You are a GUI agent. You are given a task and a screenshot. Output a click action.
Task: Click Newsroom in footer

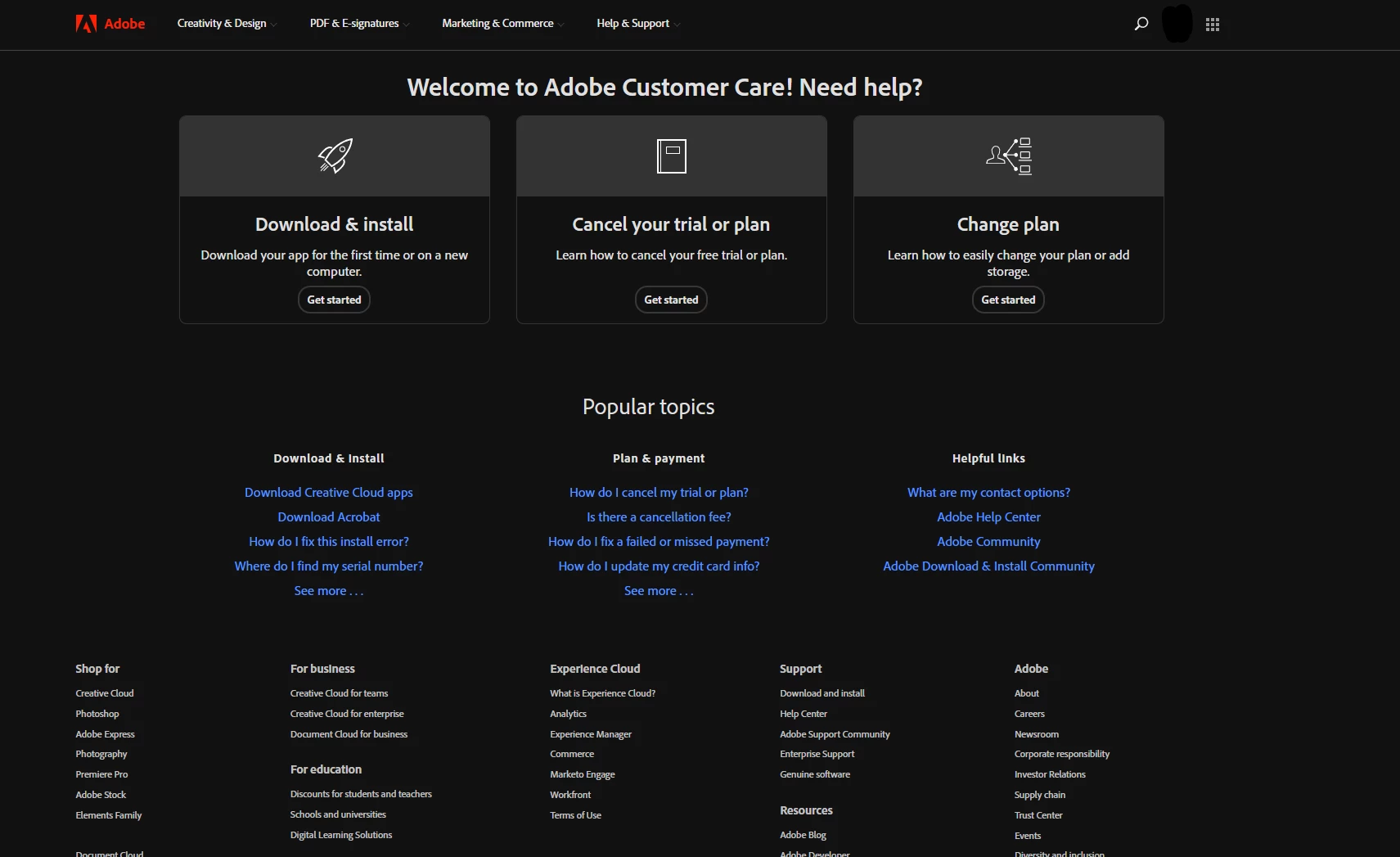pyautogui.click(x=1037, y=734)
